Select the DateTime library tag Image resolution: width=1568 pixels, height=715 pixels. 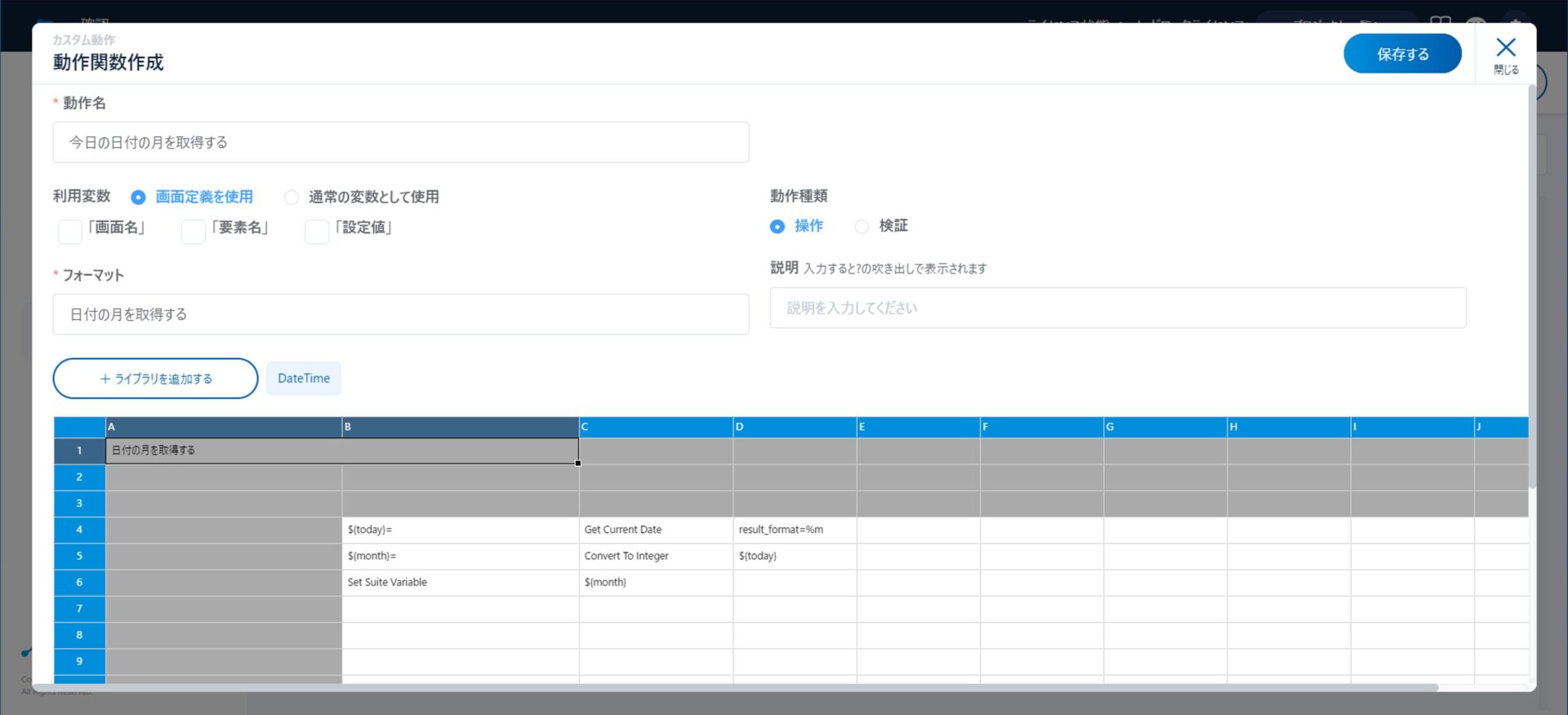(303, 379)
